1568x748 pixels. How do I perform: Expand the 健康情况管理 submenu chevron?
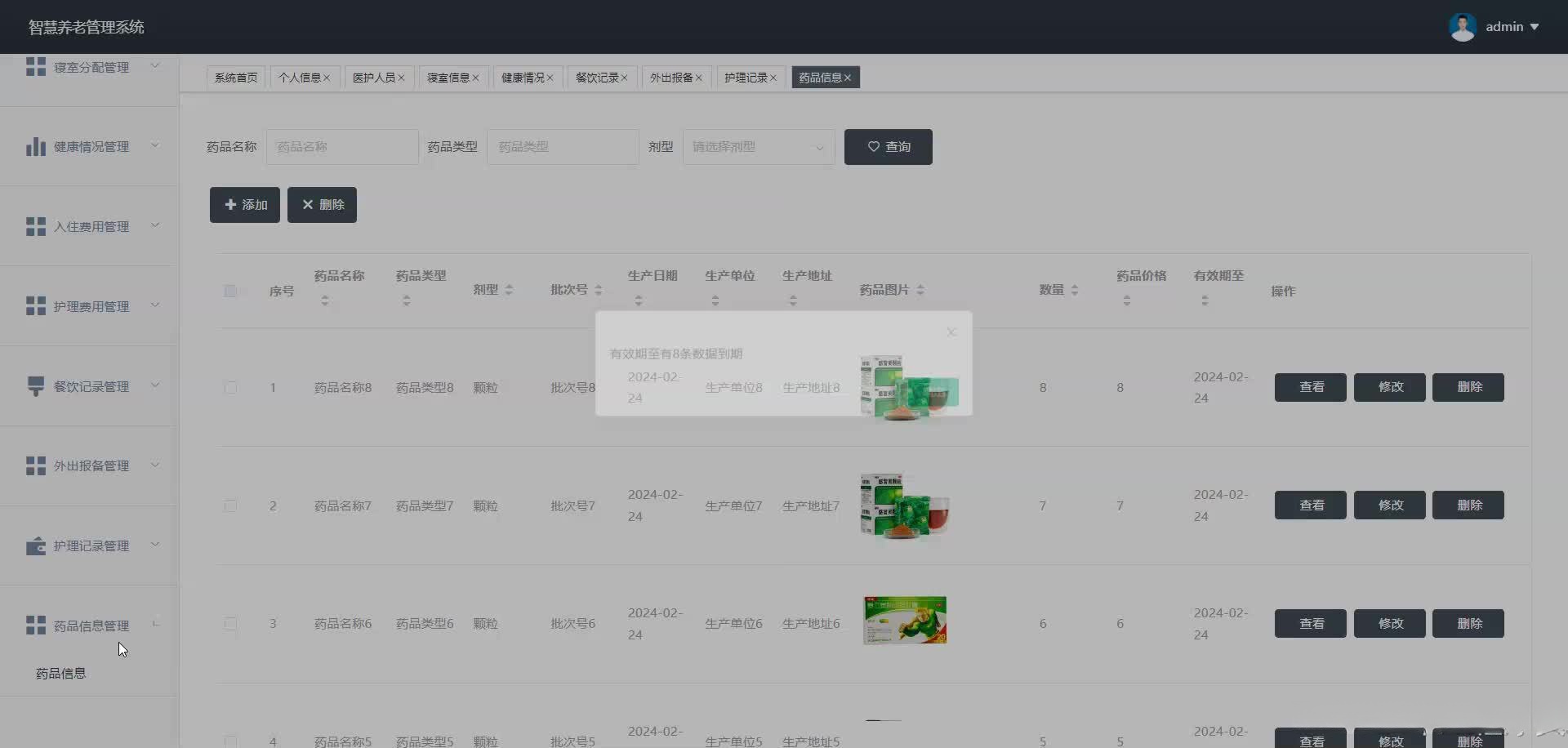point(155,146)
